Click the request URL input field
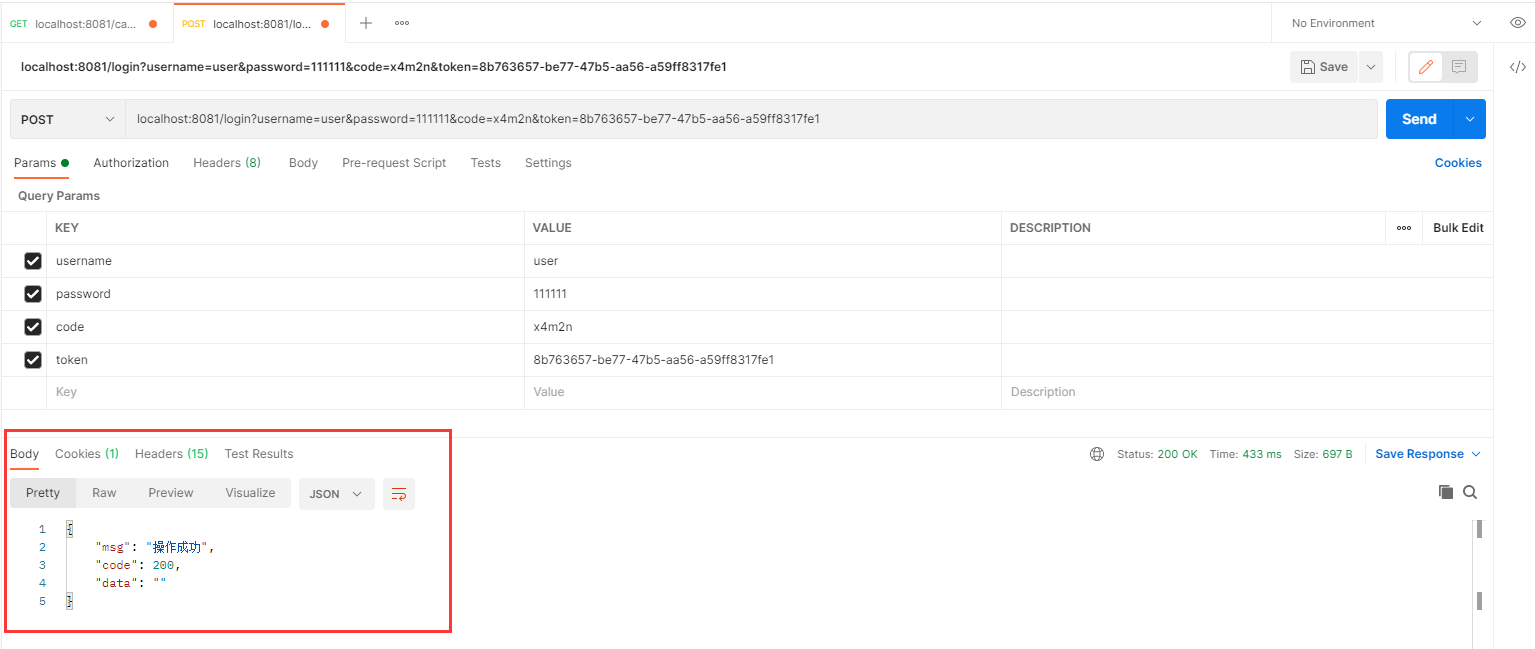Image resolution: width=1535 pixels, height=649 pixels. pyautogui.click(x=750, y=119)
